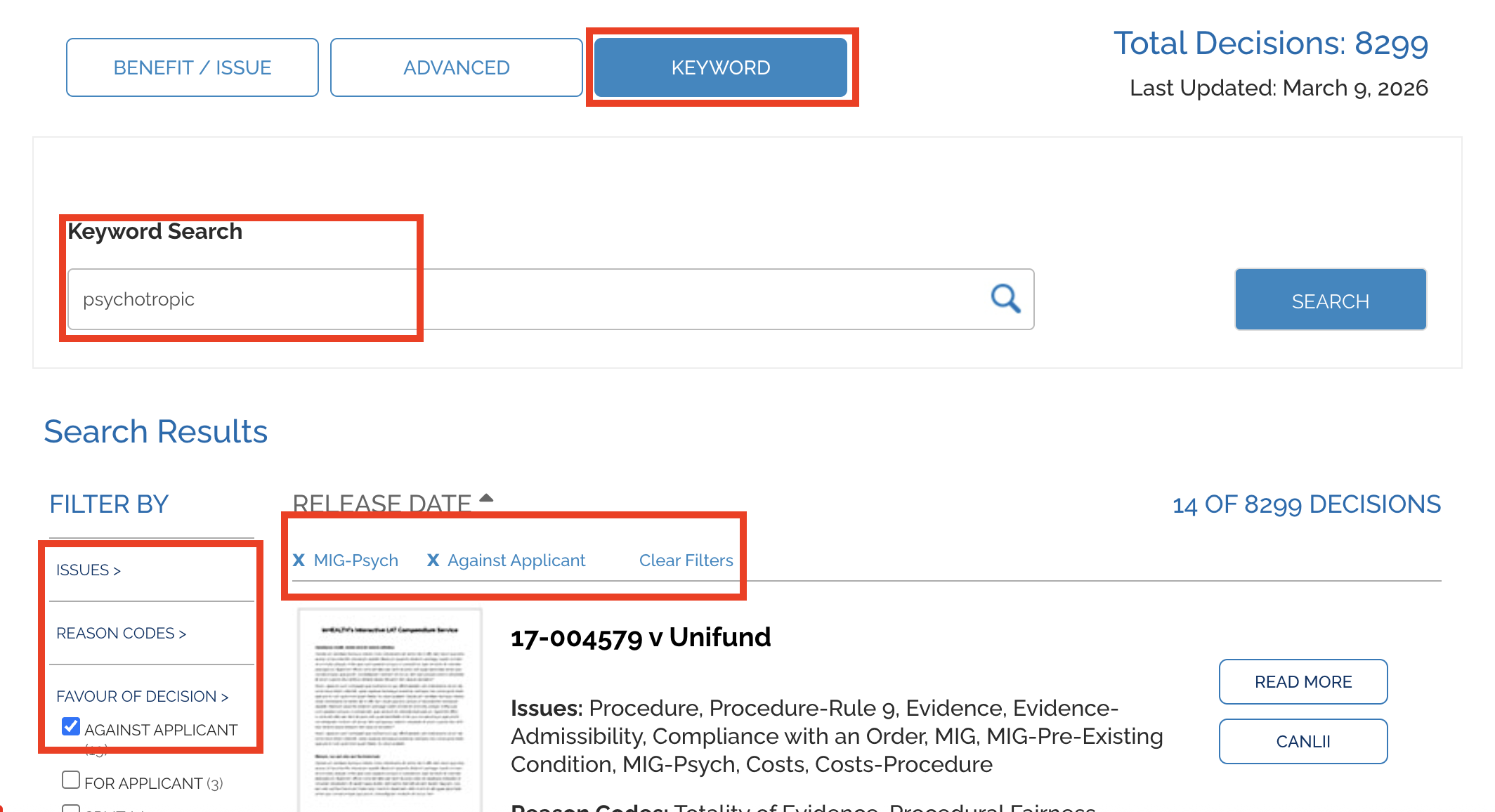Open the CanLII link button
Screen dimensions: 1495x812
1303,742
